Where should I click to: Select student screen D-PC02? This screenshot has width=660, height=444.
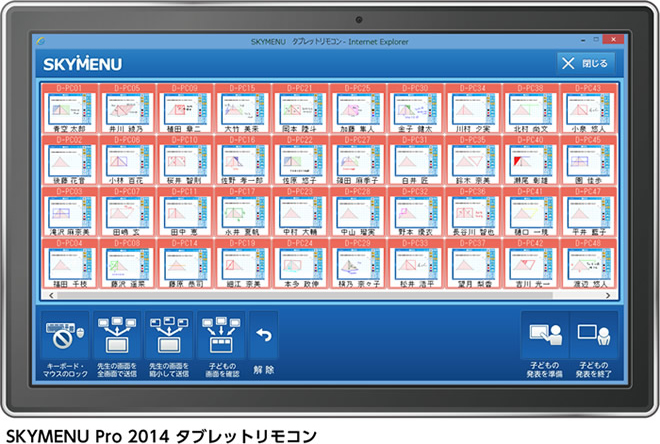(69, 160)
